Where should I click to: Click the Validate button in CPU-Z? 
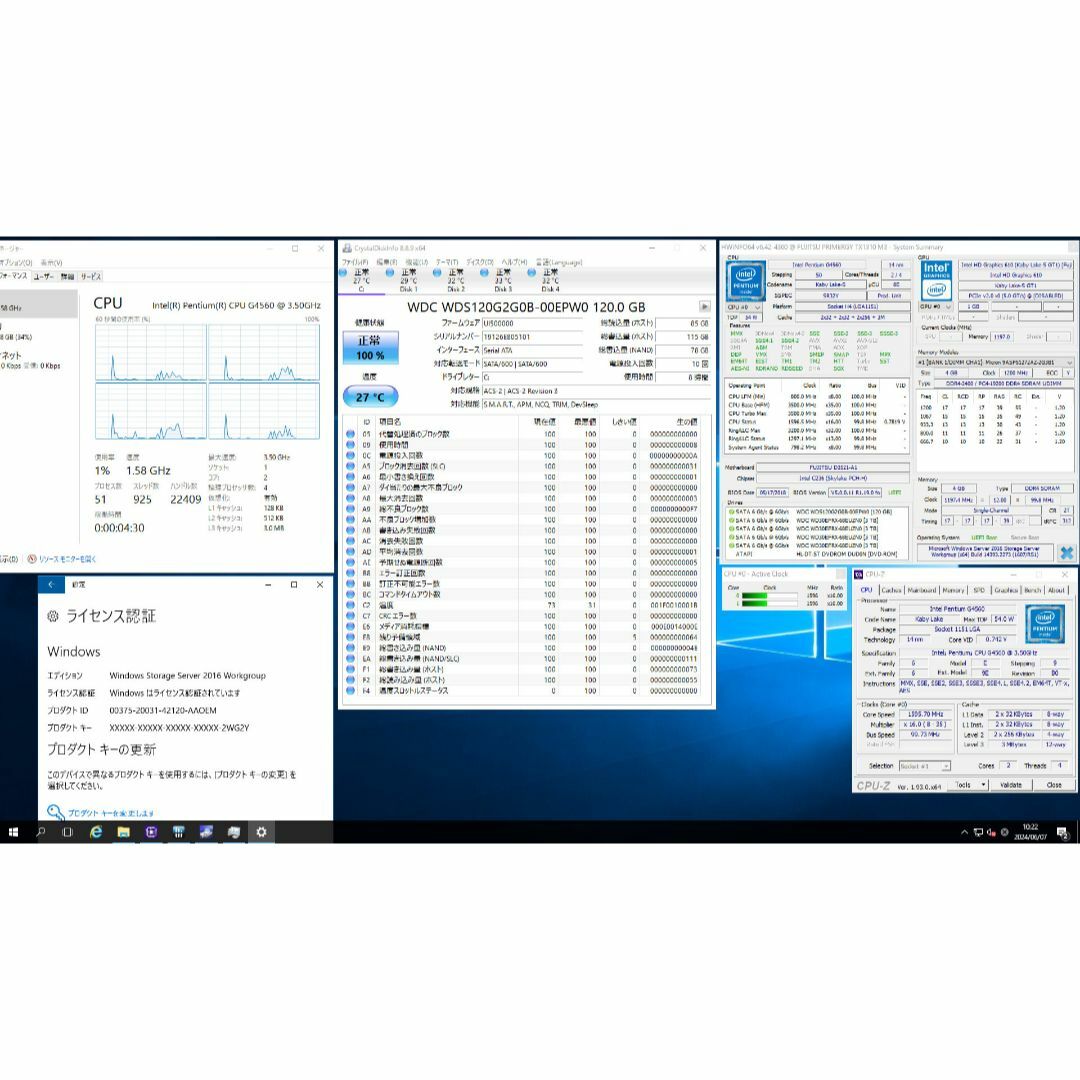coord(1010,785)
